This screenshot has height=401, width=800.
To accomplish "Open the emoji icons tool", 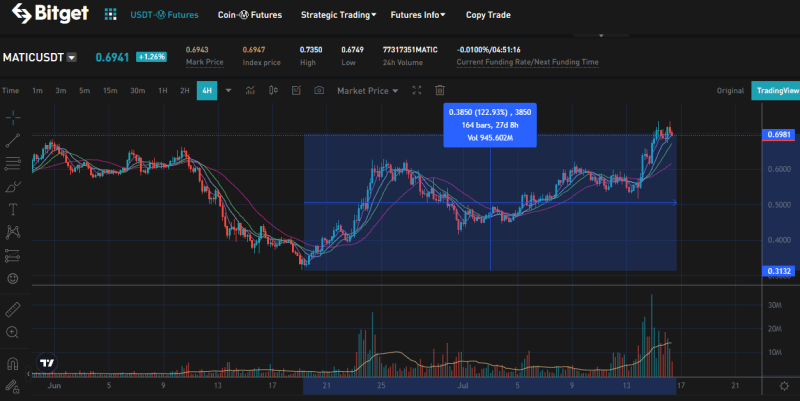I will 13,279.
